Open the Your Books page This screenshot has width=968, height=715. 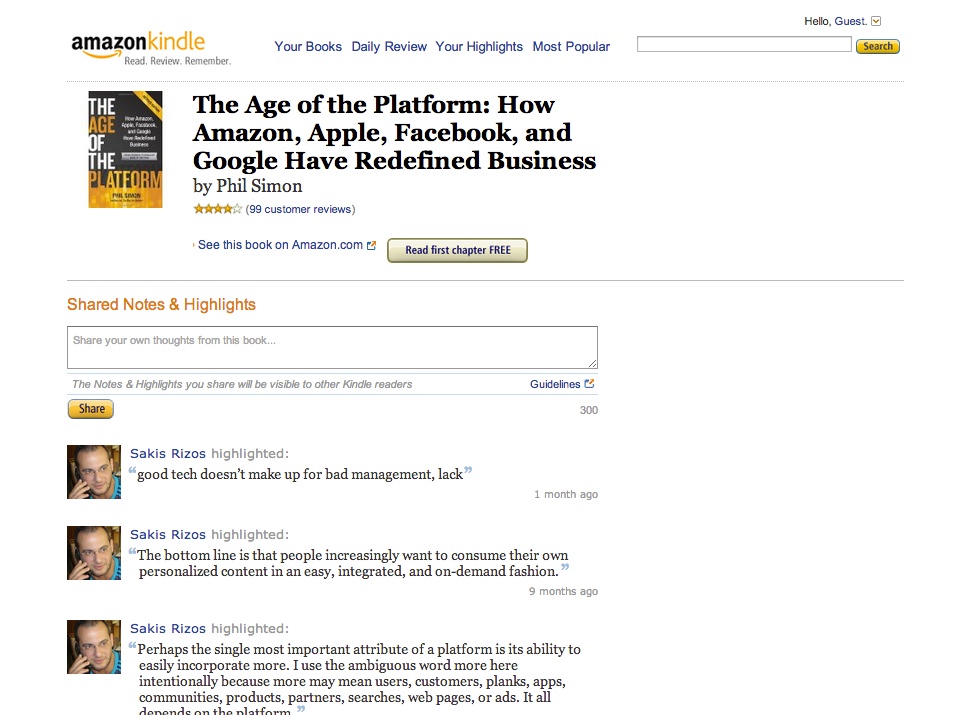[308, 46]
